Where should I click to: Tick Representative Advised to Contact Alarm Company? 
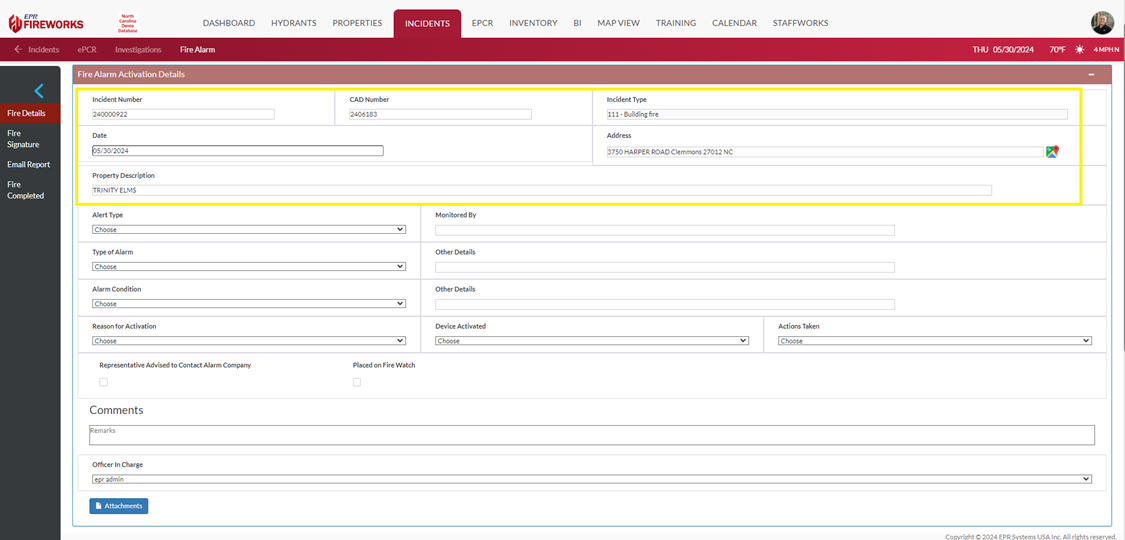pos(103,382)
